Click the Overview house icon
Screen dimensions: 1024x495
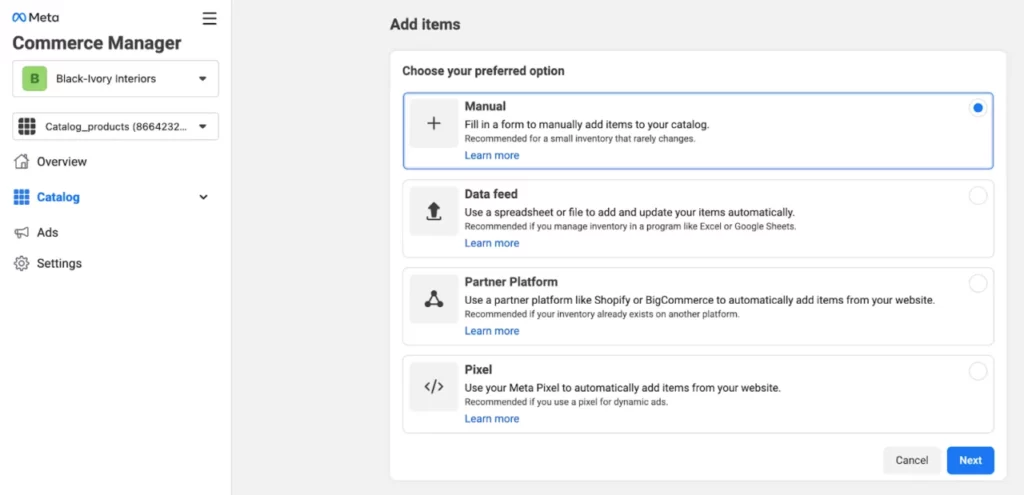pos(22,161)
